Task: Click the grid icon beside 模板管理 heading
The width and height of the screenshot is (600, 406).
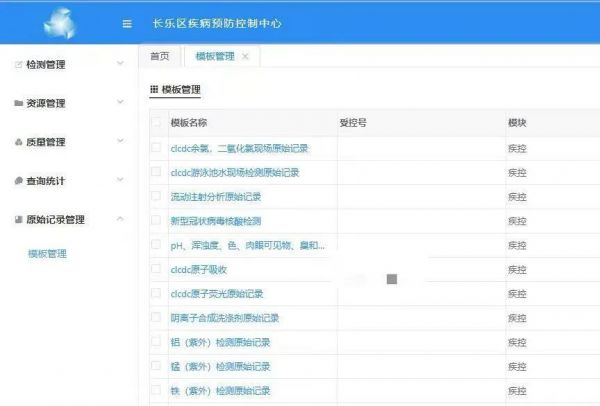Action: tap(154, 90)
